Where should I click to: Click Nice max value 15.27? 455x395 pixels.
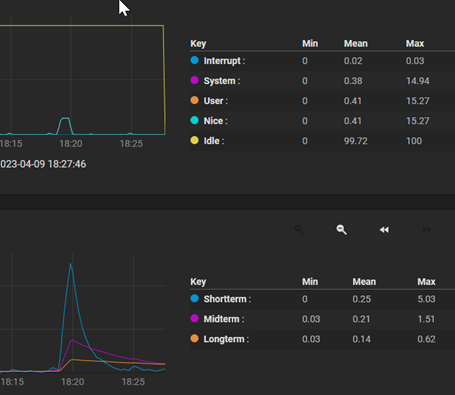point(418,121)
